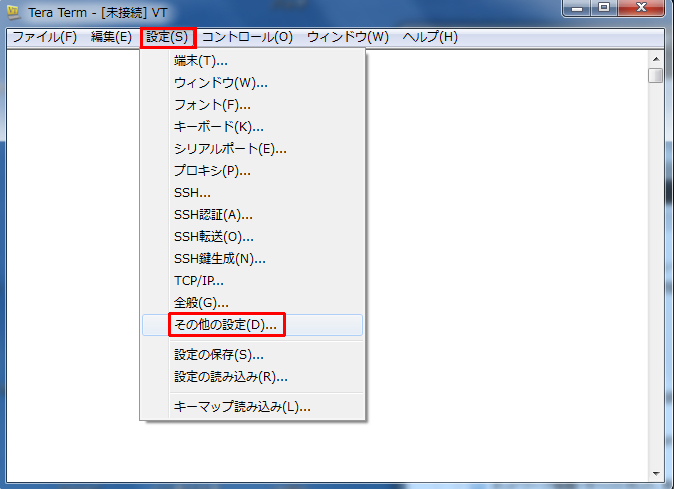The width and height of the screenshot is (674, 489).
Task: Click the vertical scrollbar down arrow
Action: [655, 473]
